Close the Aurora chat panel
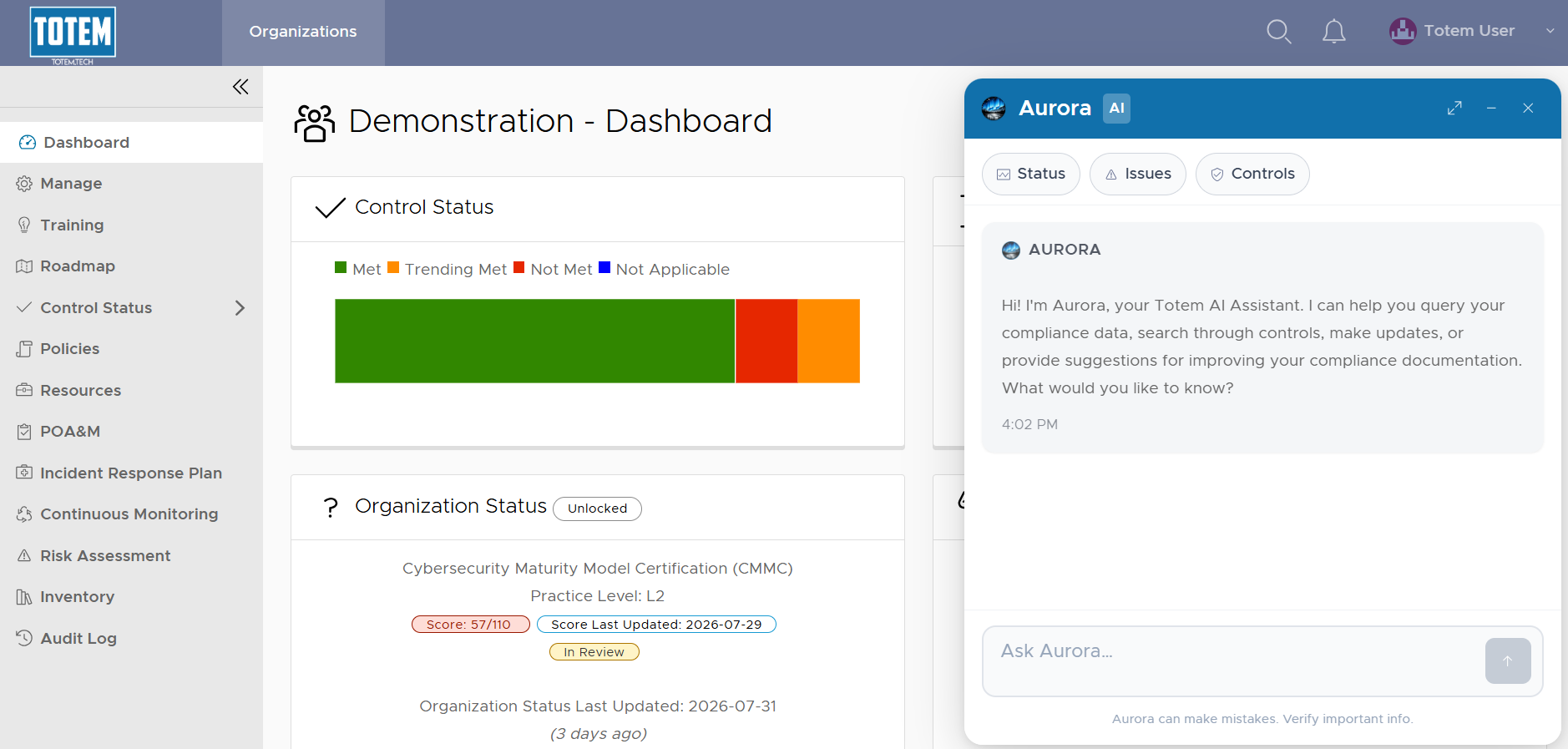 coord(1528,109)
